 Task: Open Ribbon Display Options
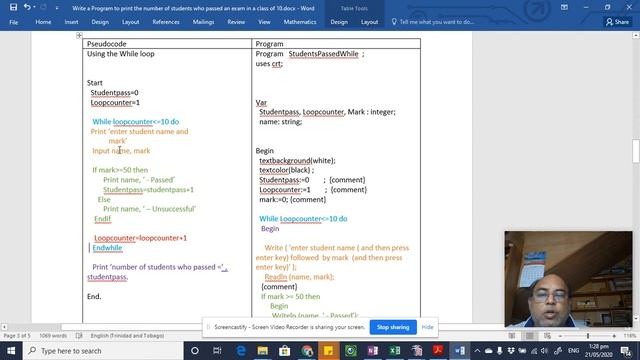pos(564,7)
